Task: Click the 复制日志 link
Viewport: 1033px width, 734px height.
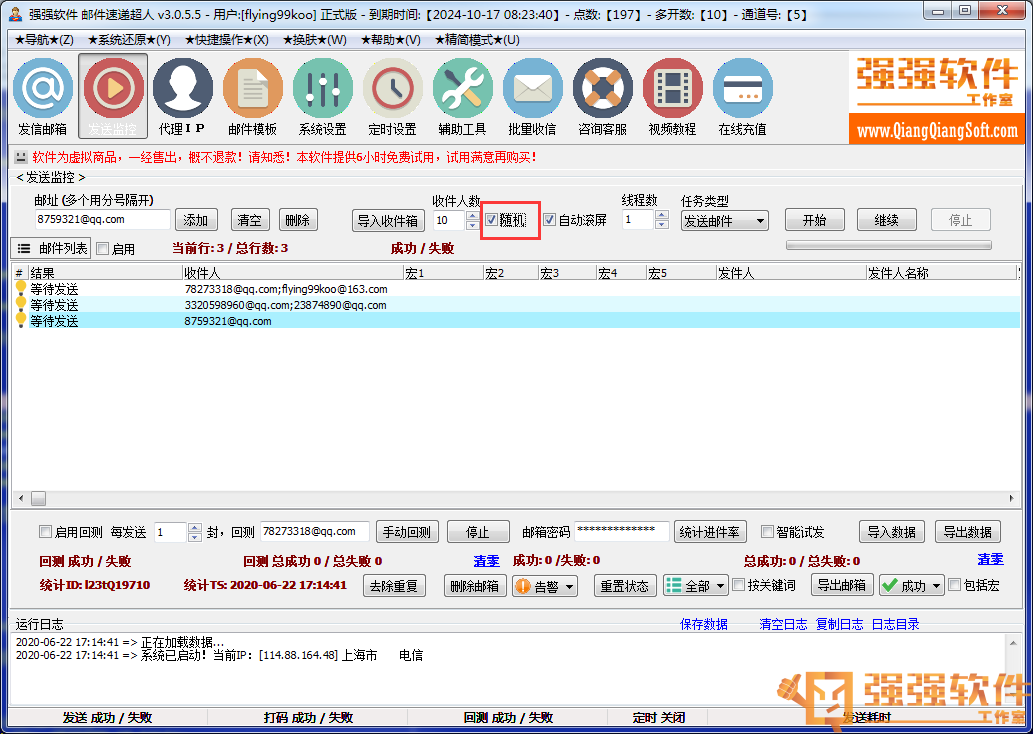Action: click(x=839, y=624)
